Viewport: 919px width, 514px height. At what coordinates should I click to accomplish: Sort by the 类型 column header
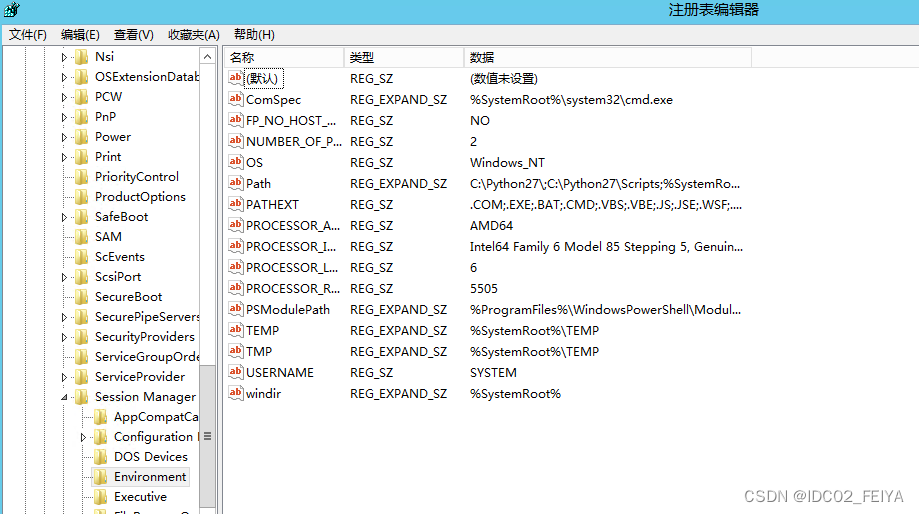404,57
